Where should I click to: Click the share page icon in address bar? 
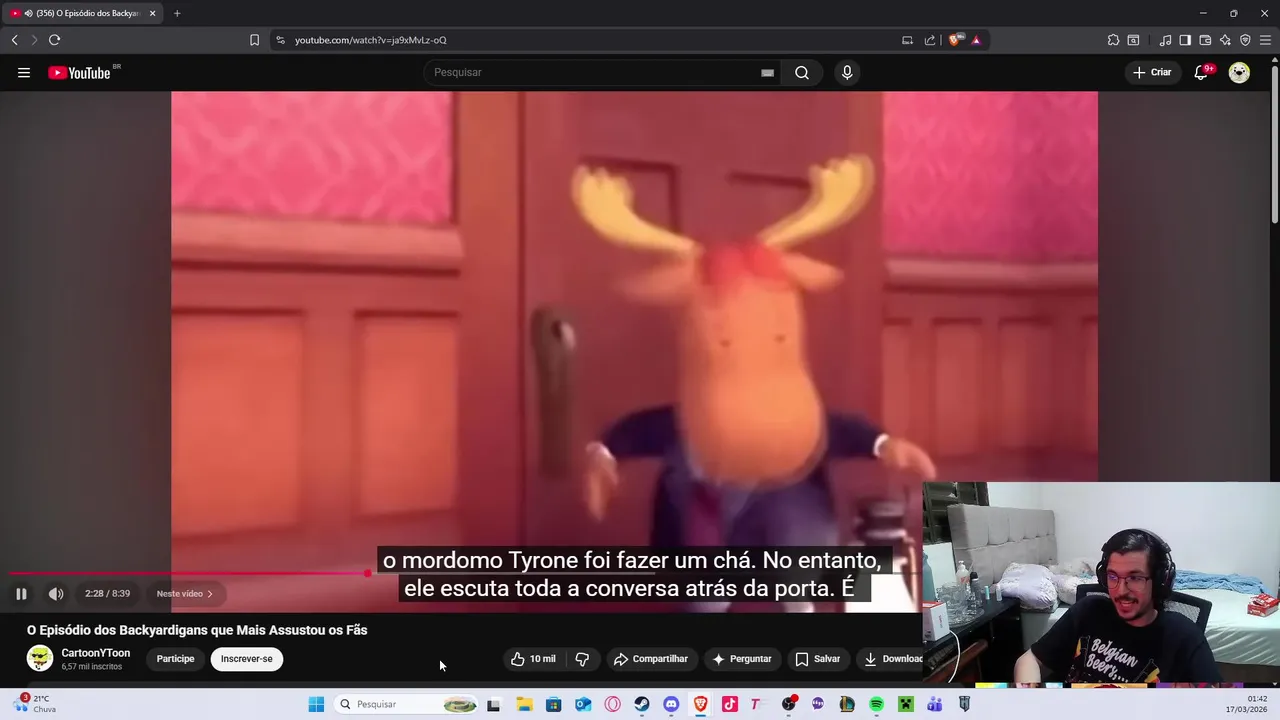[930, 40]
